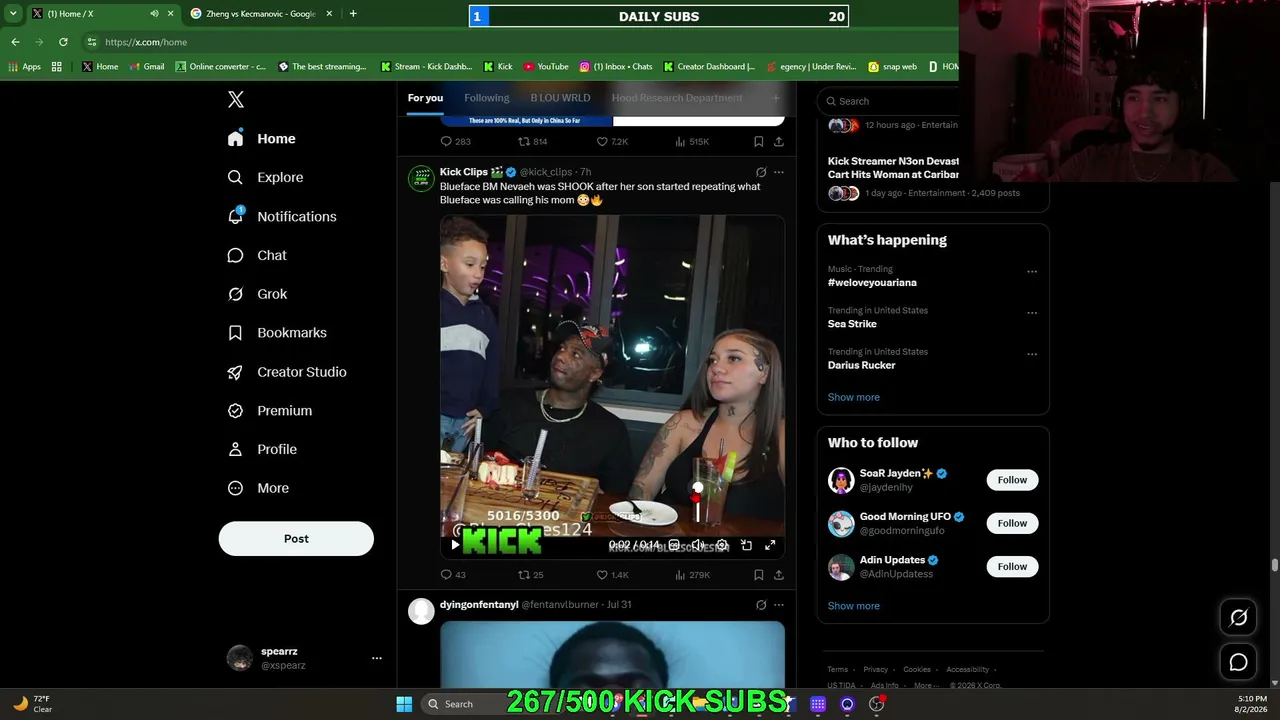Screen dimensions: 1280x720
Task: Like the post with 7.2K likes
Action: click(x=612, y=142)
